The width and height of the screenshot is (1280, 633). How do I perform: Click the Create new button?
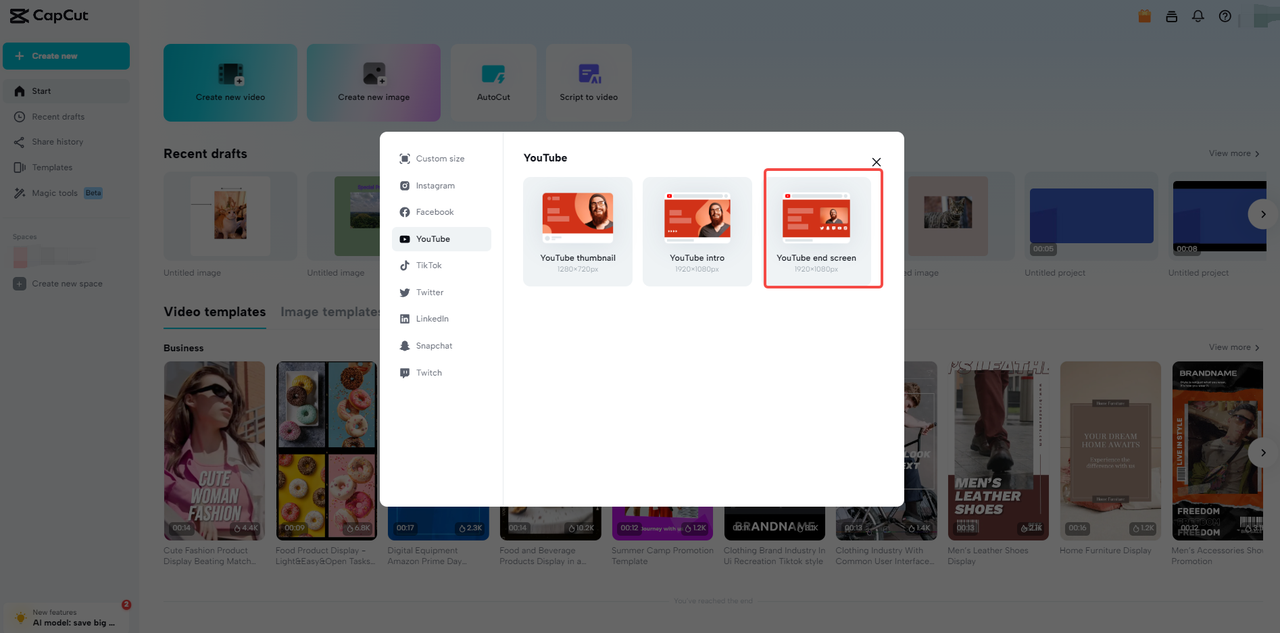tap(66, 56)
